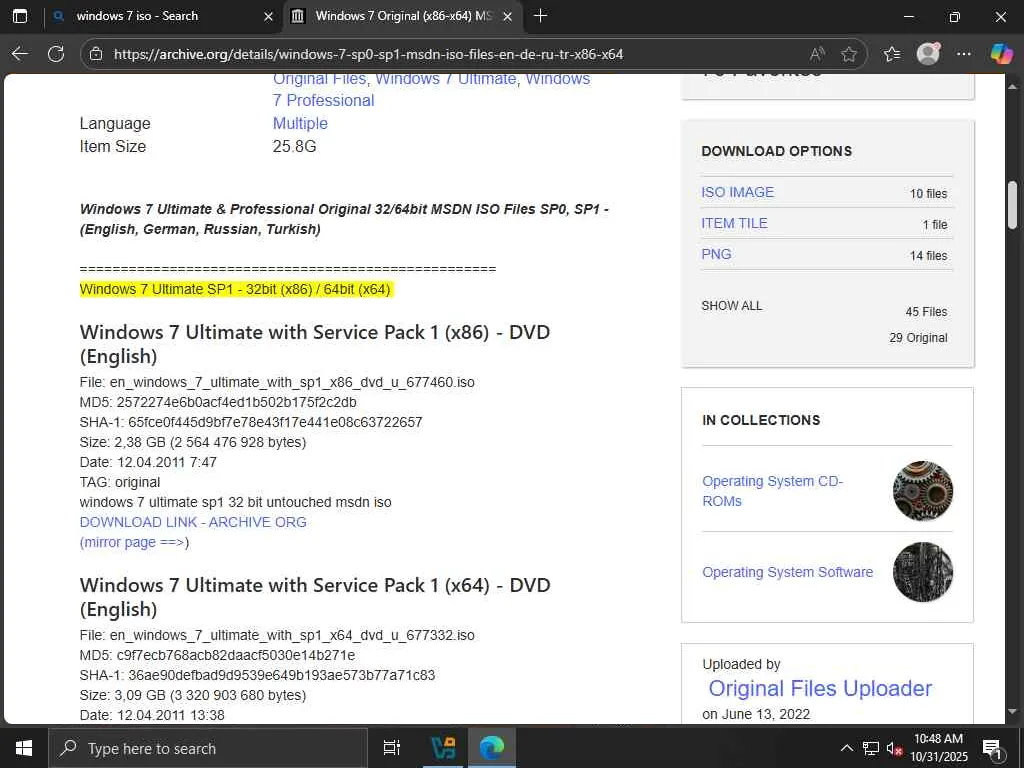The image size is (1024, 768).
Task: Reload the page with the refresh icon
Action: coord(56,54)
